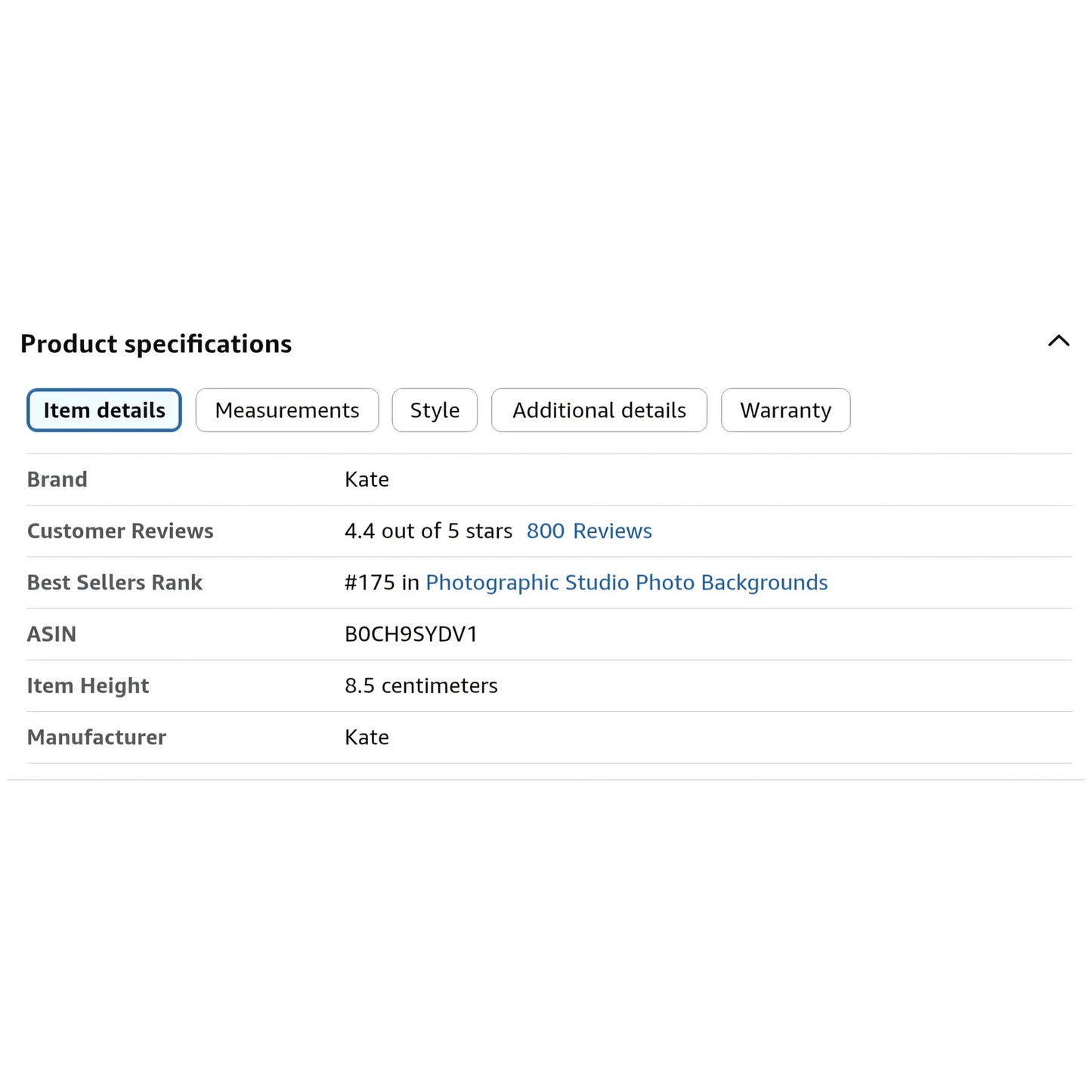Click the Product specifications heading
This screenshot has width=1092, height=1092.
coord(156,344)
